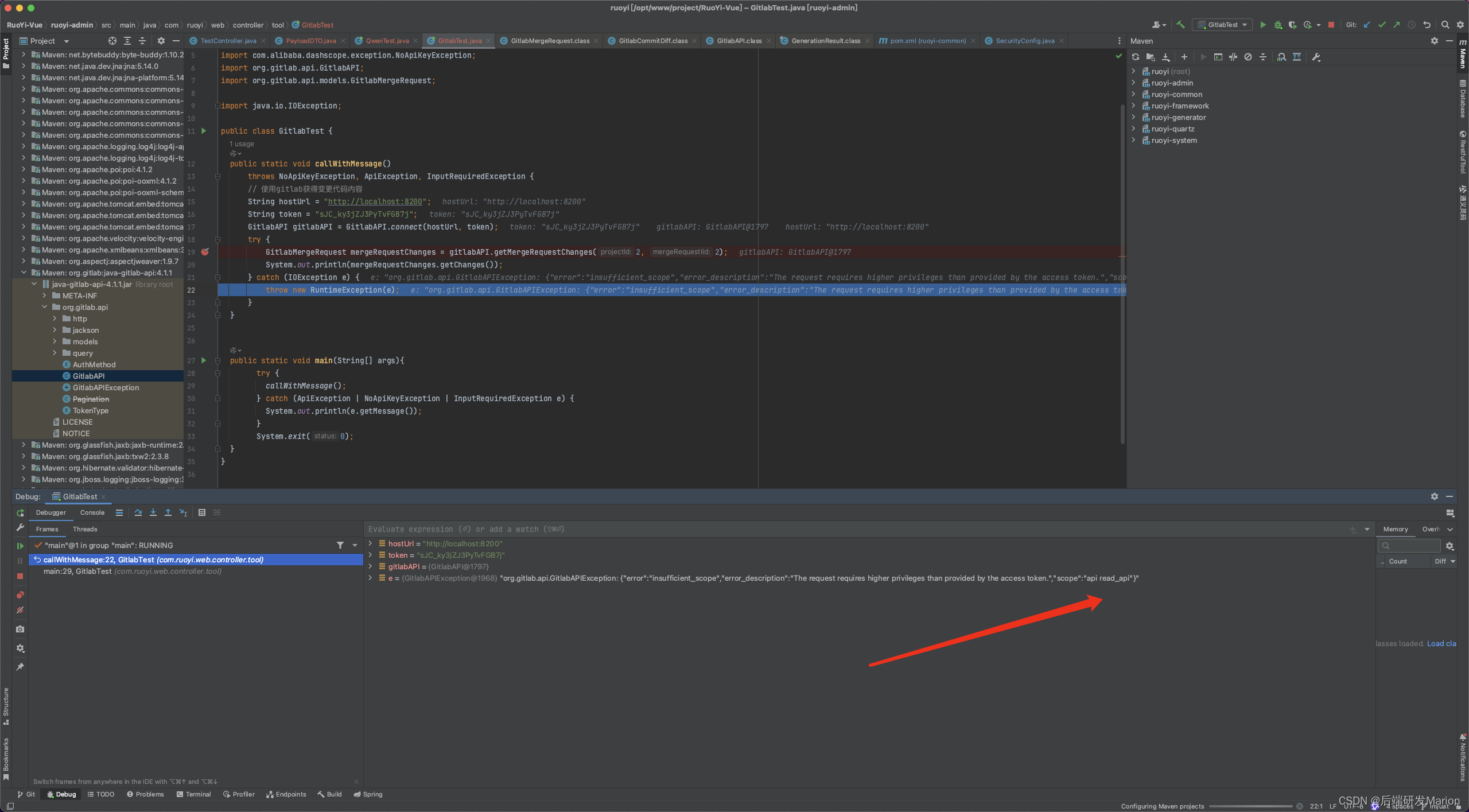
Task: Click Step Over in debugger toolbar
Action: pos(138,512)
